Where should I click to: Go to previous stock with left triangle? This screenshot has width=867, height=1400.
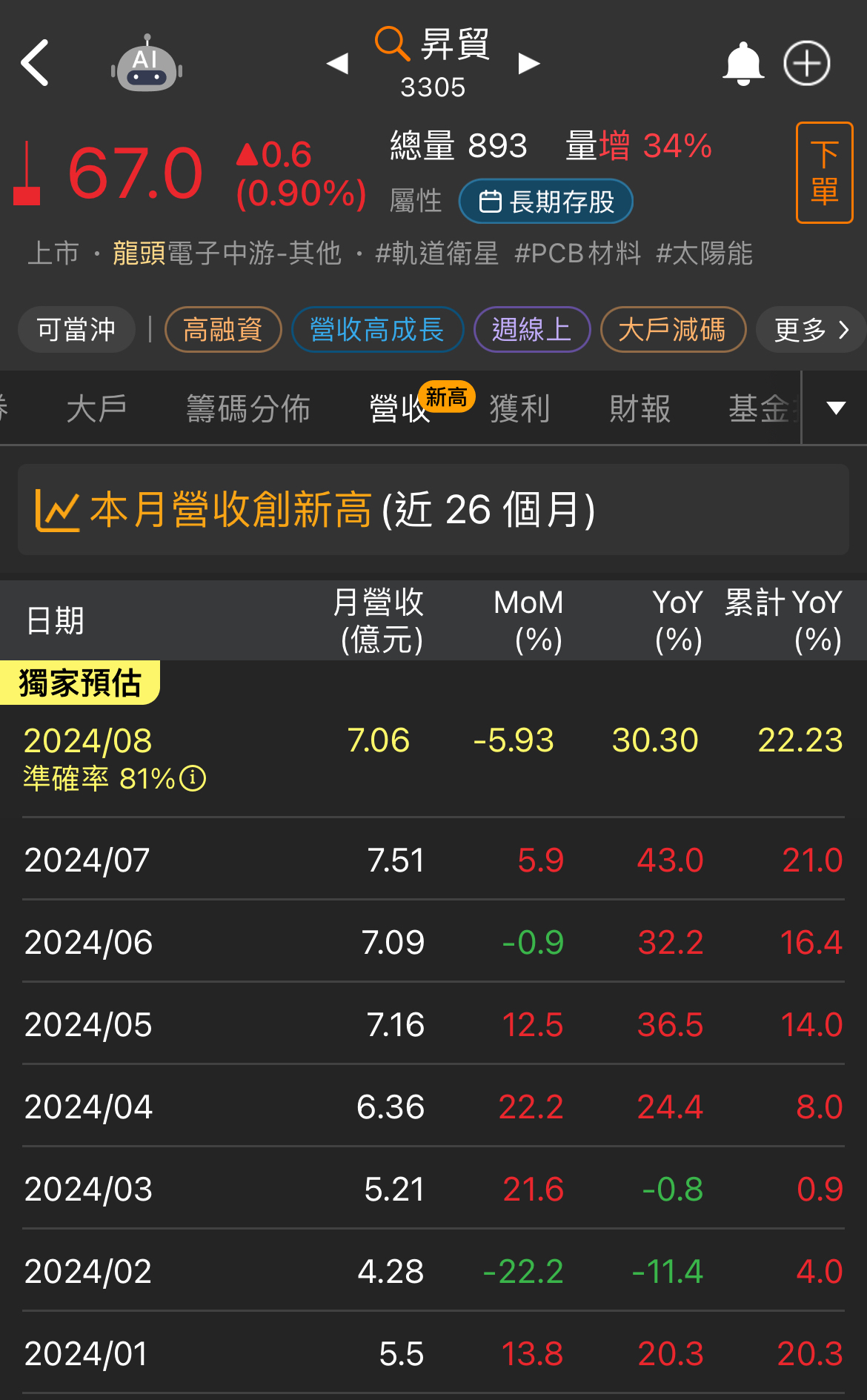point(338,64)
